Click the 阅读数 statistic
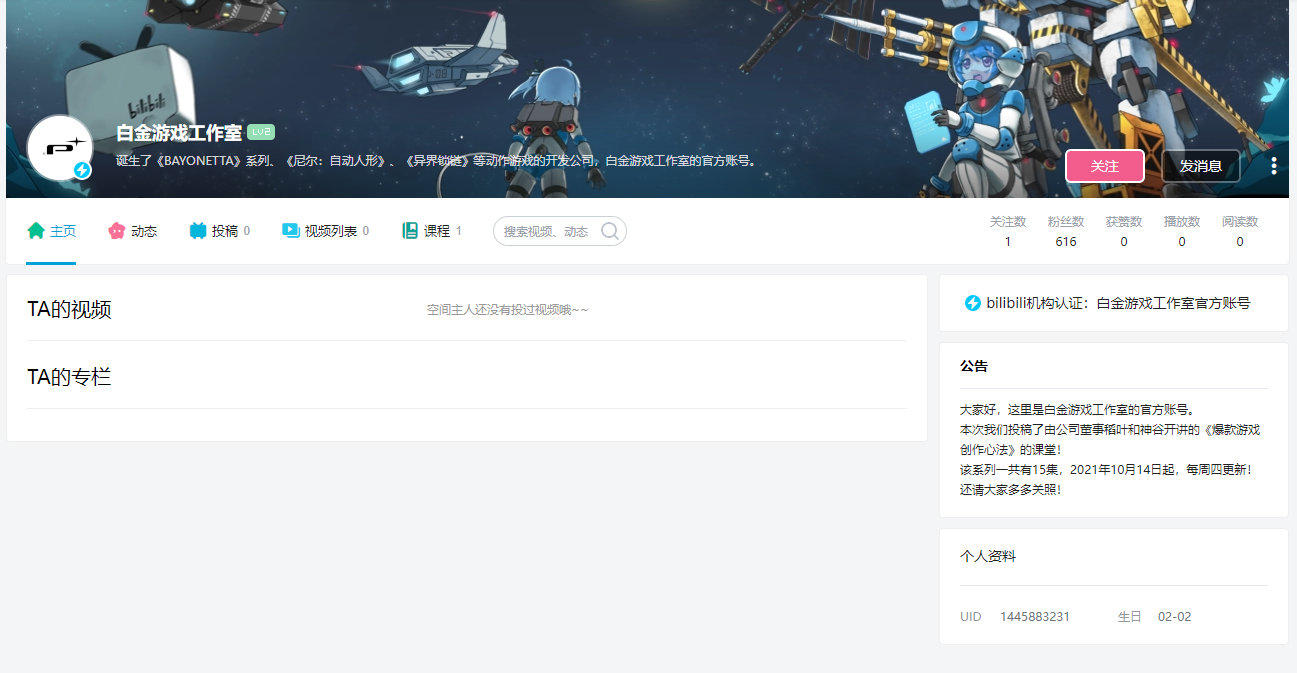This screenshot has width=1297, height=673. pyautogui.click(x=1240, y=231)
